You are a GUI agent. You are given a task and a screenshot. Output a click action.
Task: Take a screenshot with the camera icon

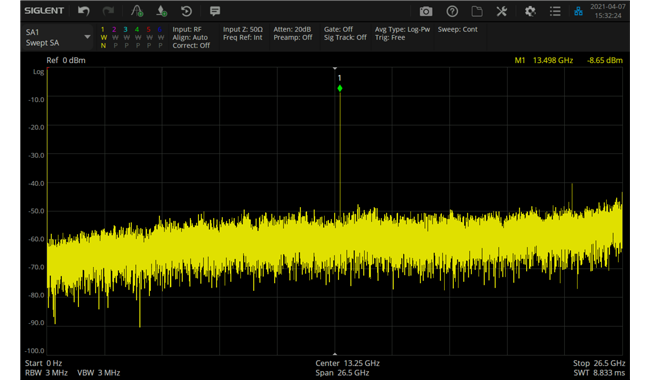426,12
